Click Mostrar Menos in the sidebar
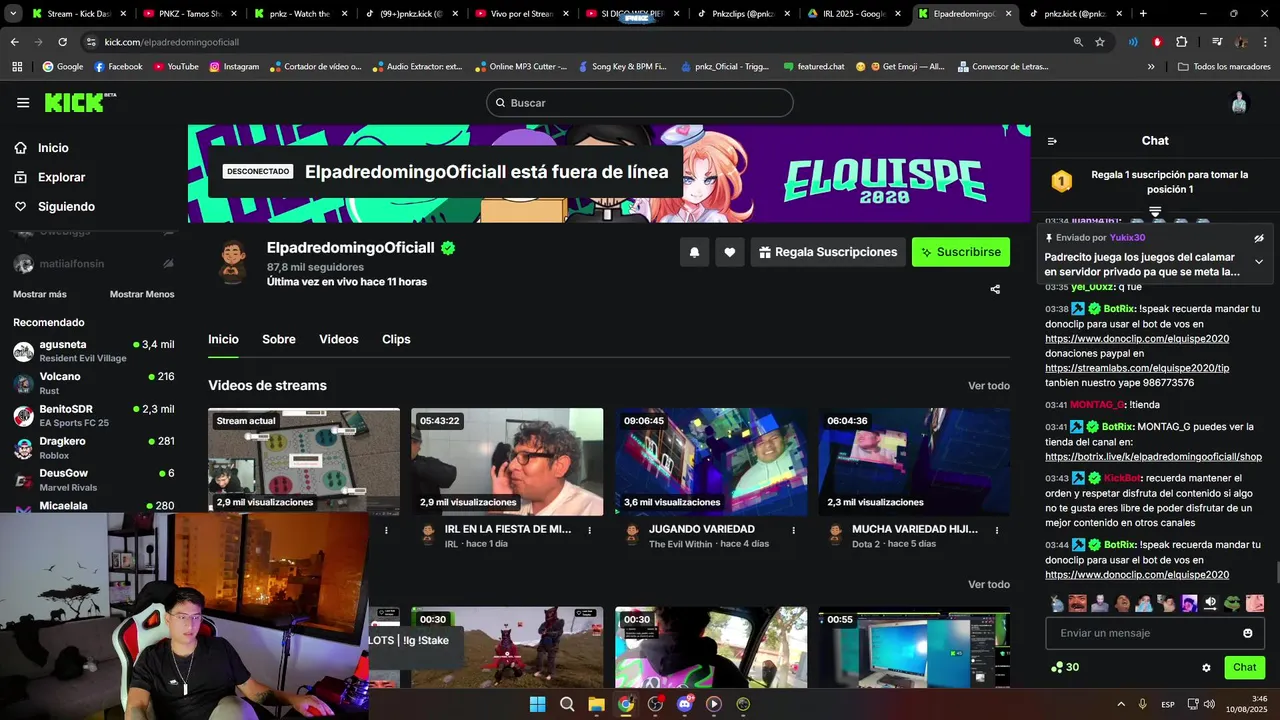 142,295
